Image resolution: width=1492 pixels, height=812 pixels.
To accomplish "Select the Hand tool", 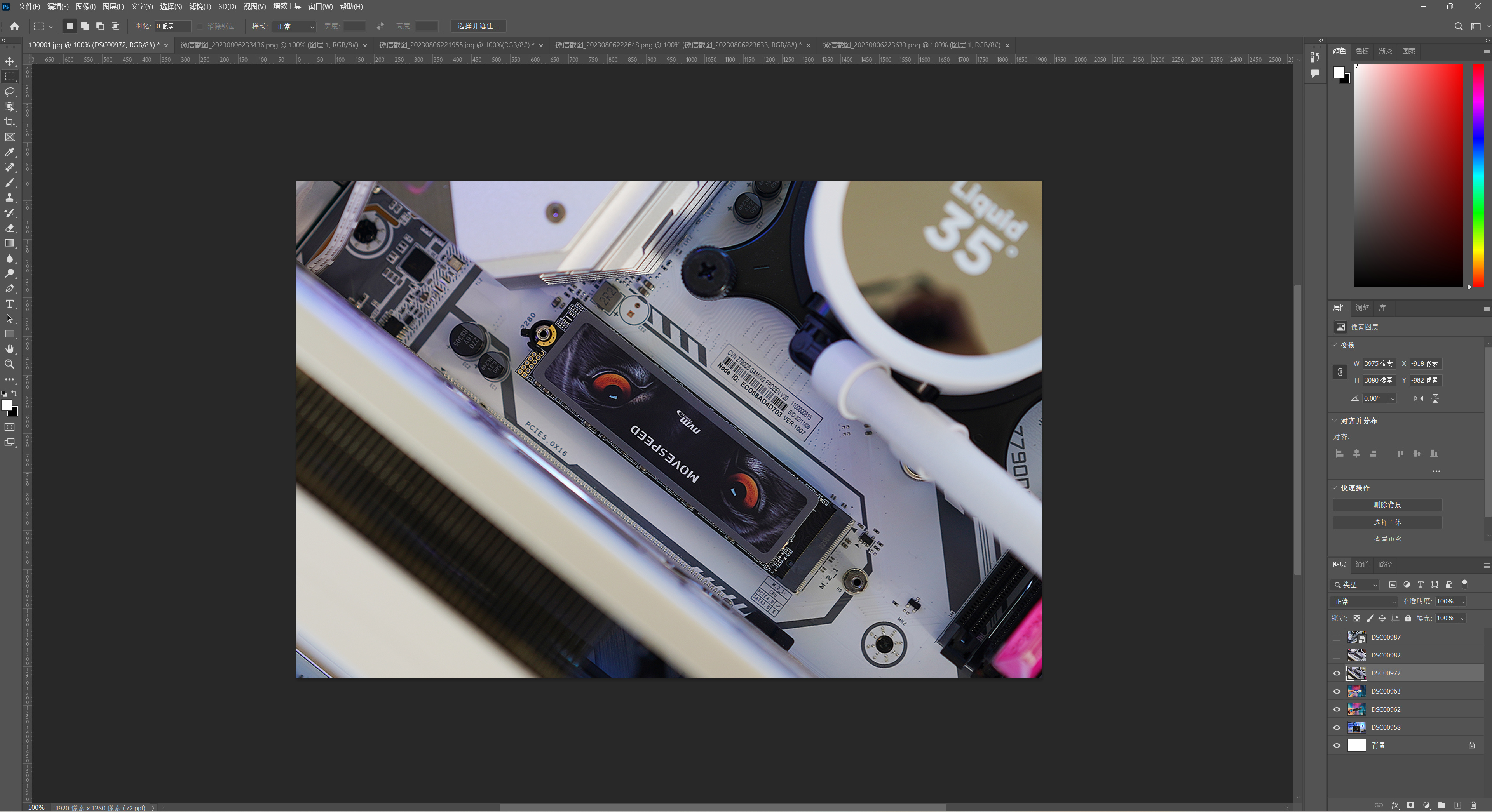I will pyautogui.click(x=10, y=349).
